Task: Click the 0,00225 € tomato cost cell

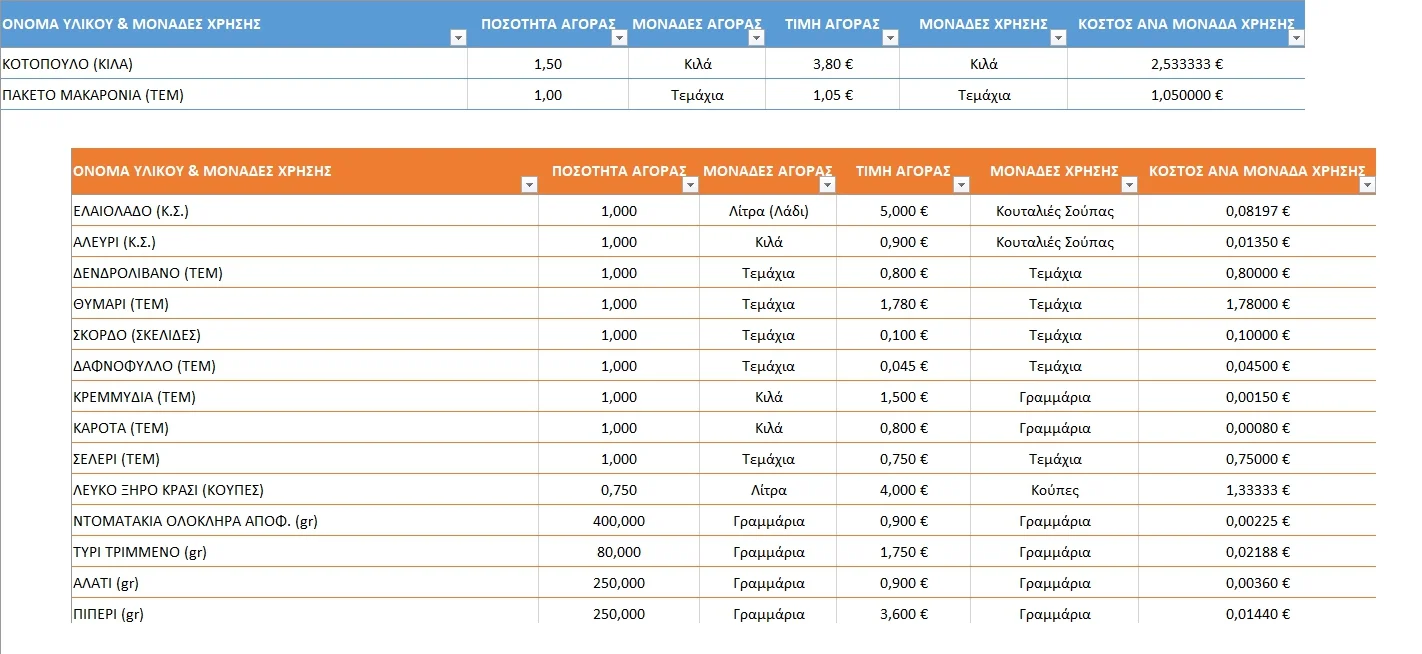Action: point(1257,521)
